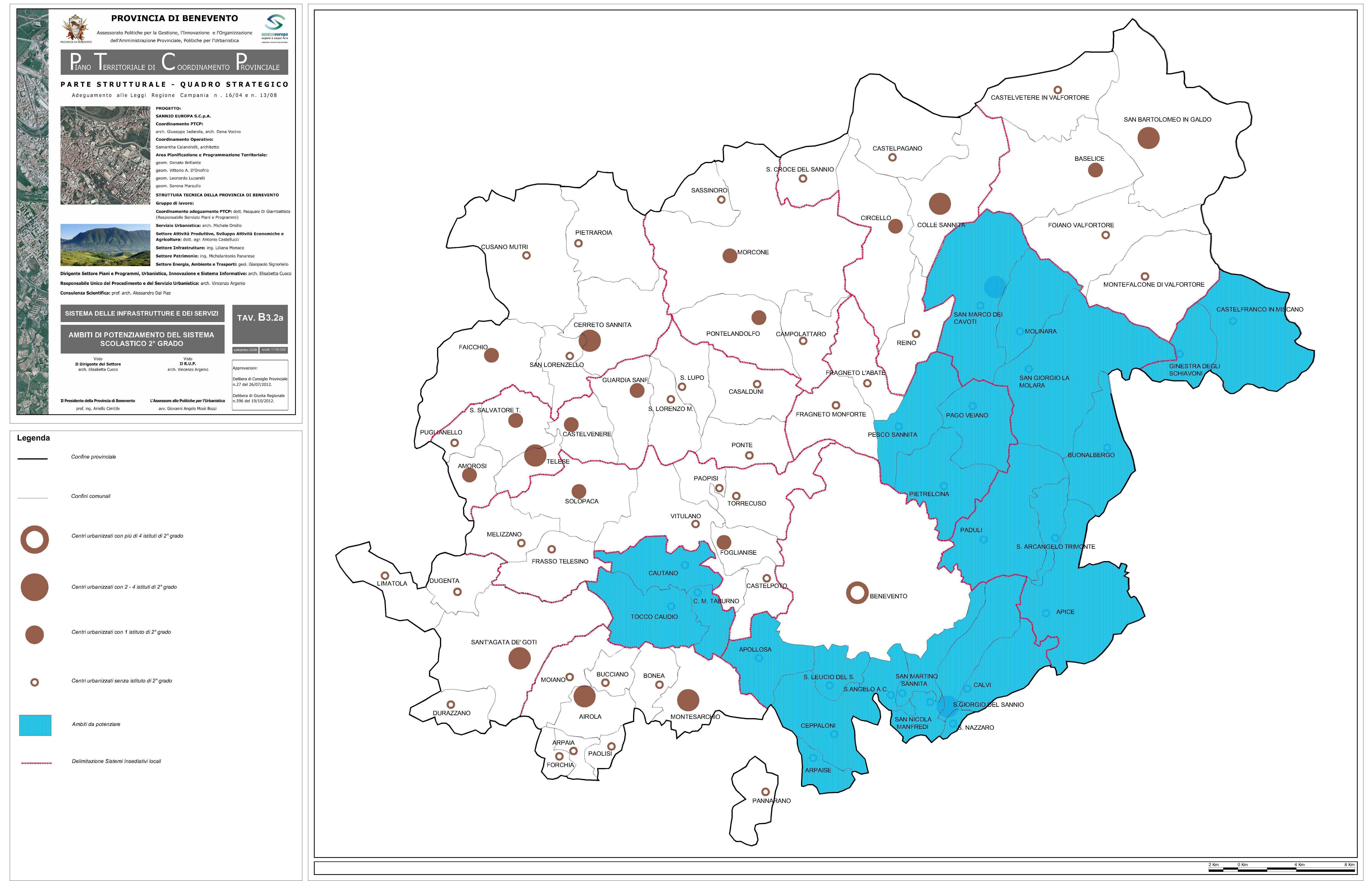Select the Castelvenere brown dot marker

pos(571,424)
